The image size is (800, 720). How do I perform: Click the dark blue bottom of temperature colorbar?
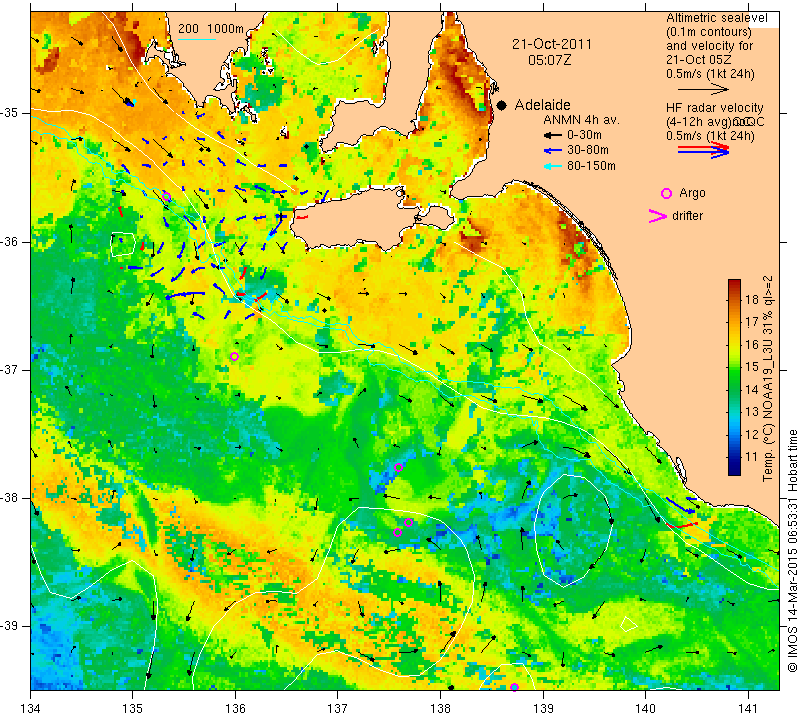click(x=734, y=470)
